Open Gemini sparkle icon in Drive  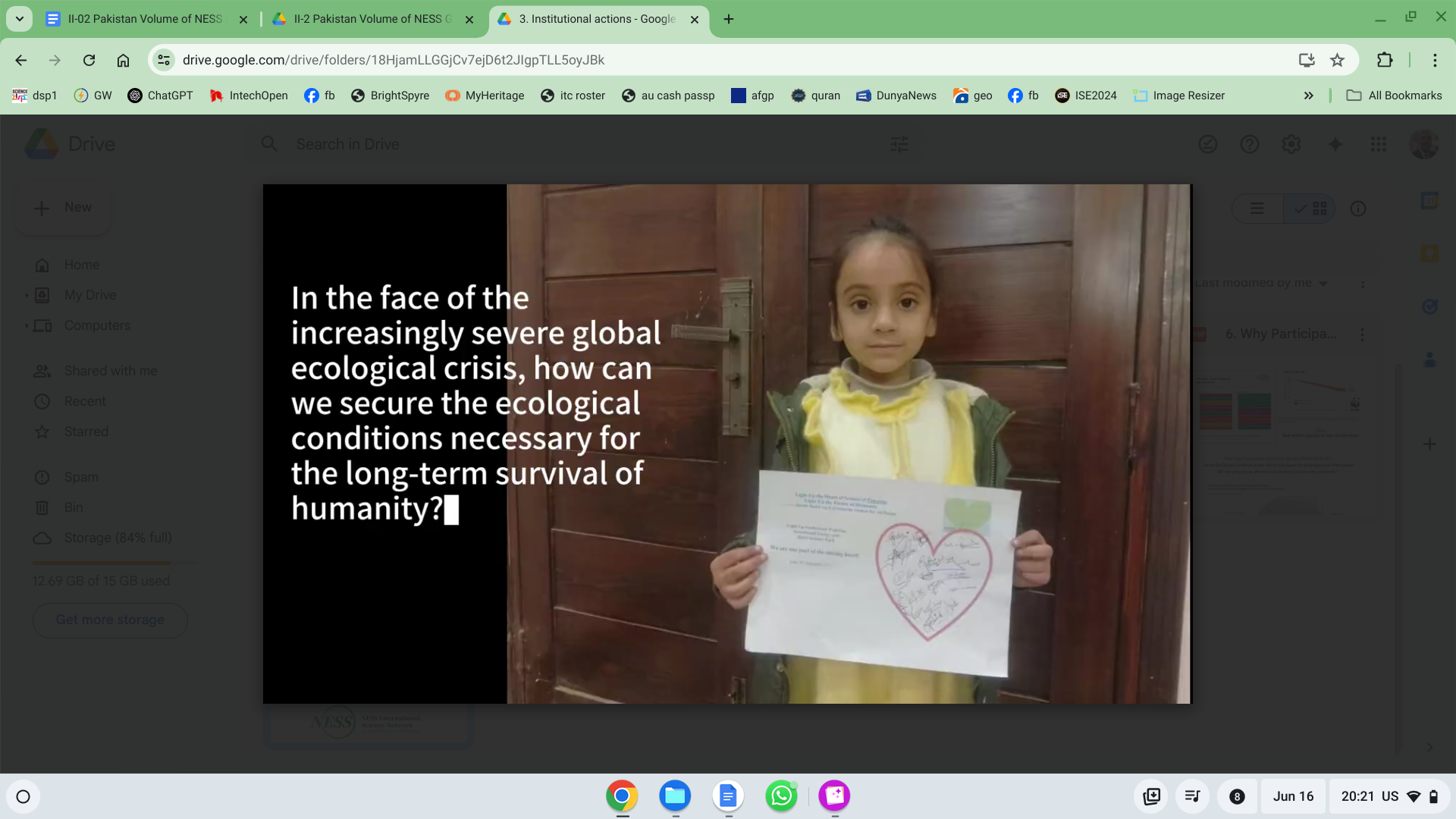pos(1335,144)
